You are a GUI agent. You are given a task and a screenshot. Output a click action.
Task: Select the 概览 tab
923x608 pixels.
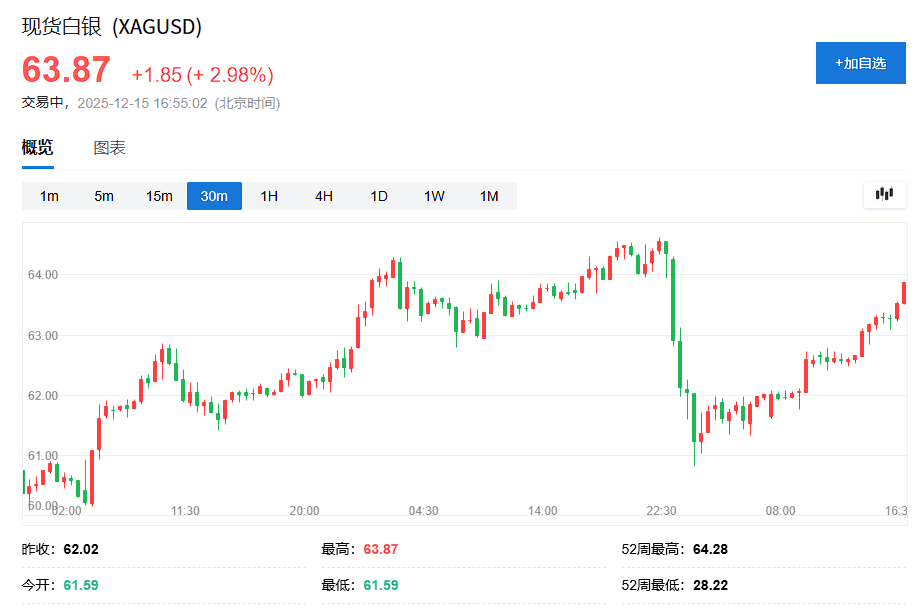tap(36, 146)
